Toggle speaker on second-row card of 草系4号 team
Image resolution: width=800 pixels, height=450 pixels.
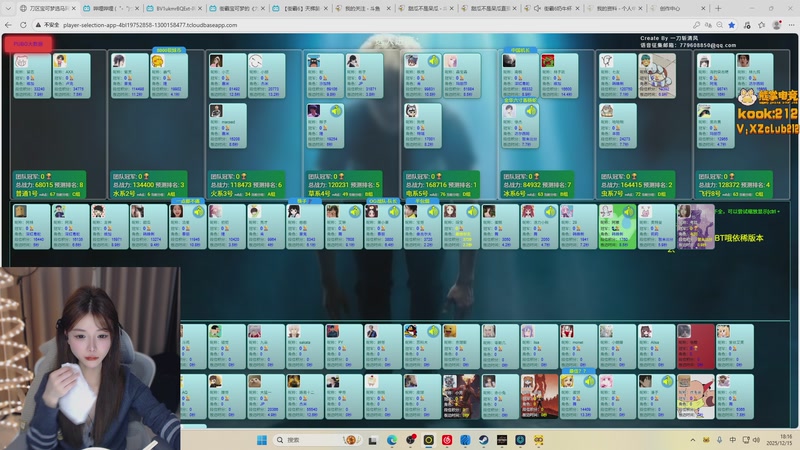coord(336,111)
